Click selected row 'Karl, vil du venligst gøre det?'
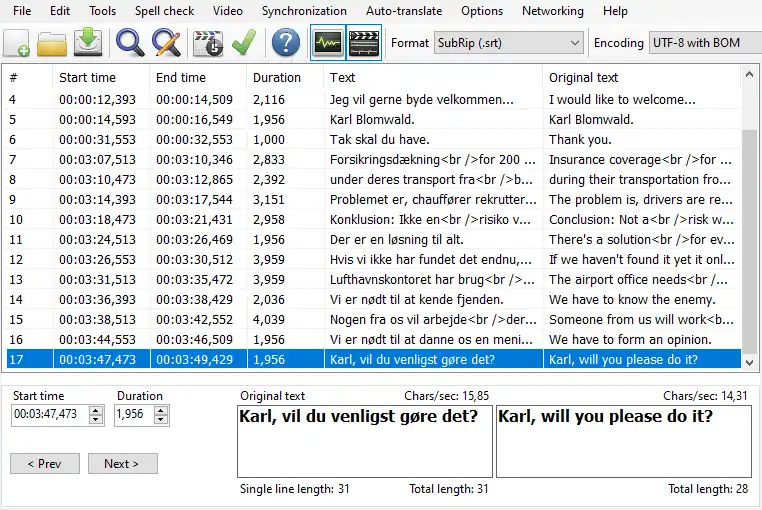 tap(374, 359)
